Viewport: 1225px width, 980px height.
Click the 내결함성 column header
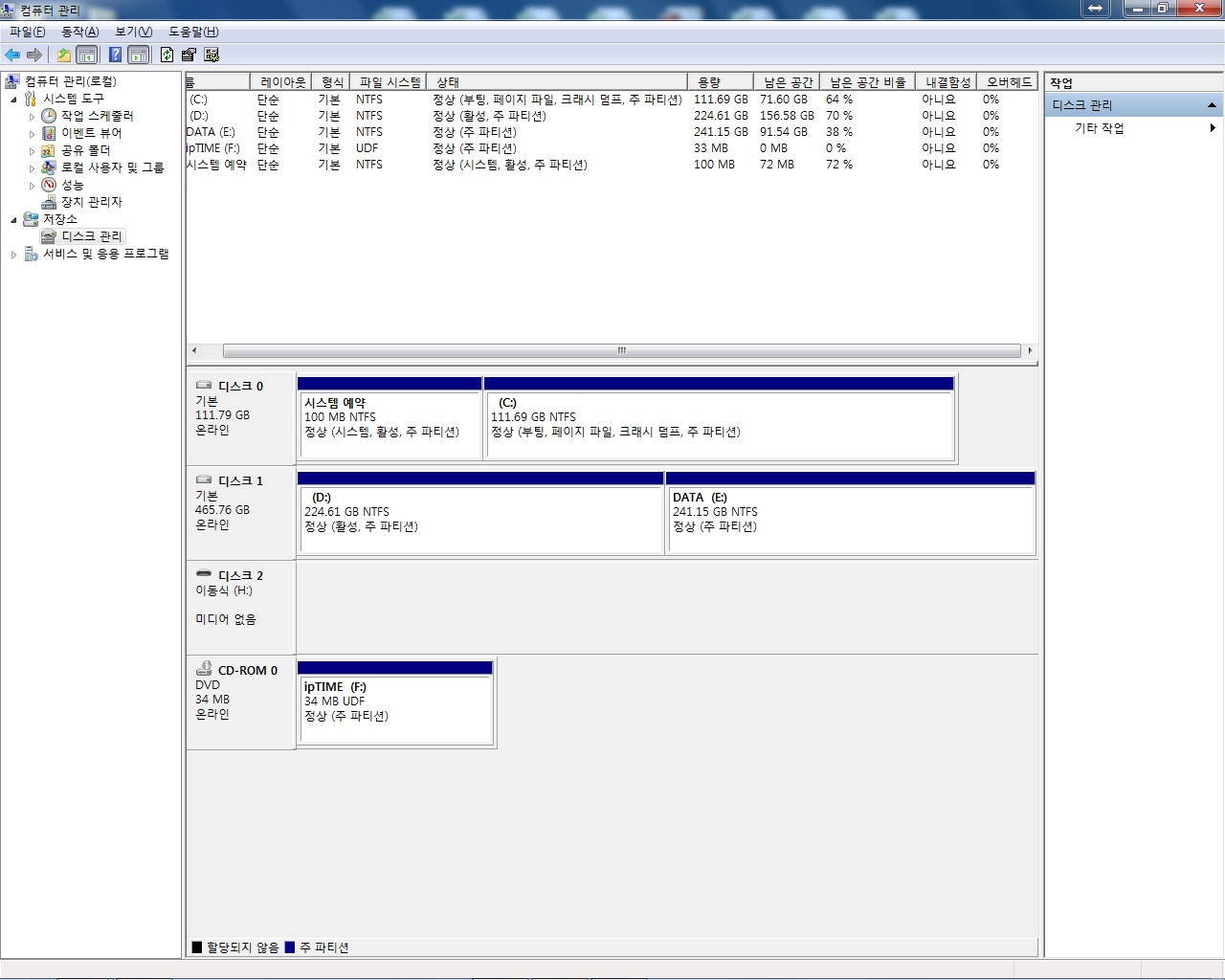point(947,82)
